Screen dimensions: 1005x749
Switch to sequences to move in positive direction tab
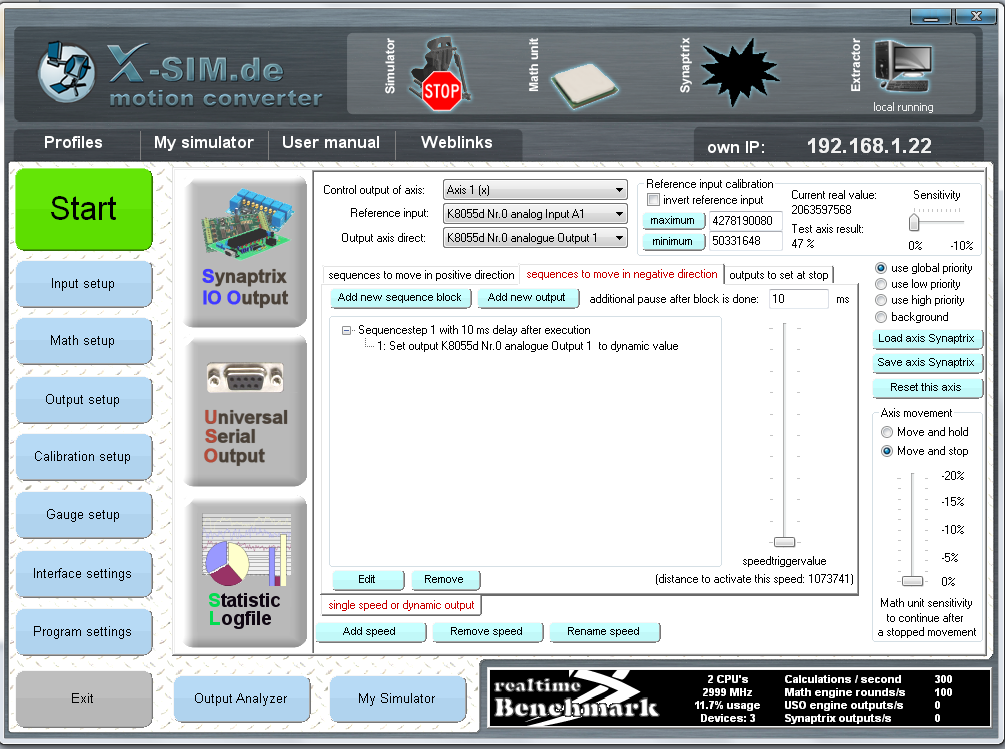[421, 275]
